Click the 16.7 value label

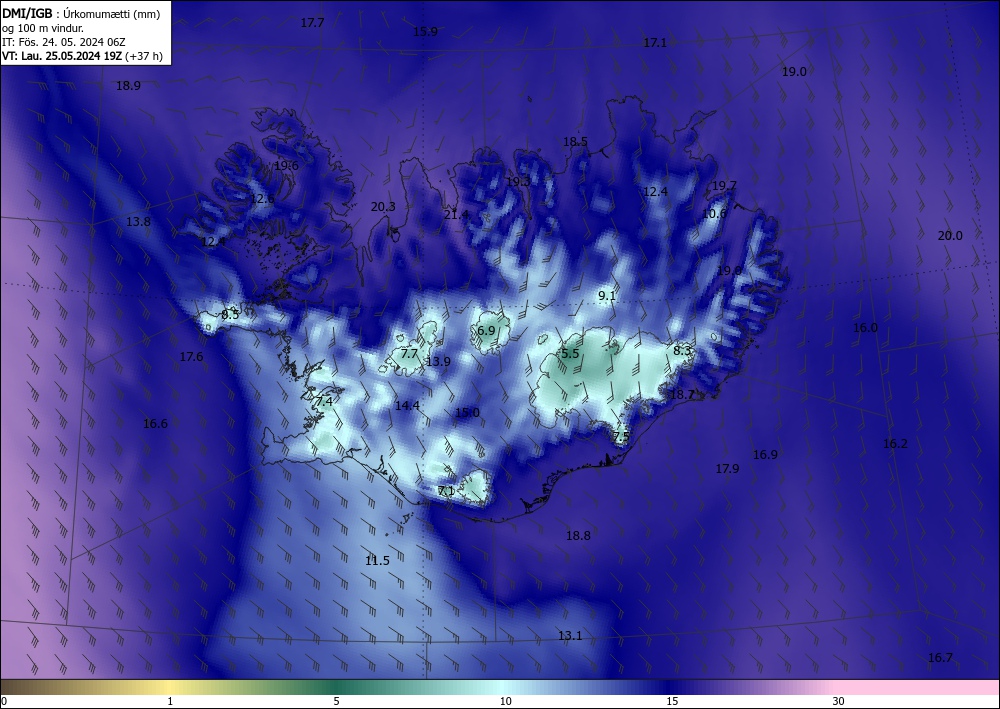940,658
